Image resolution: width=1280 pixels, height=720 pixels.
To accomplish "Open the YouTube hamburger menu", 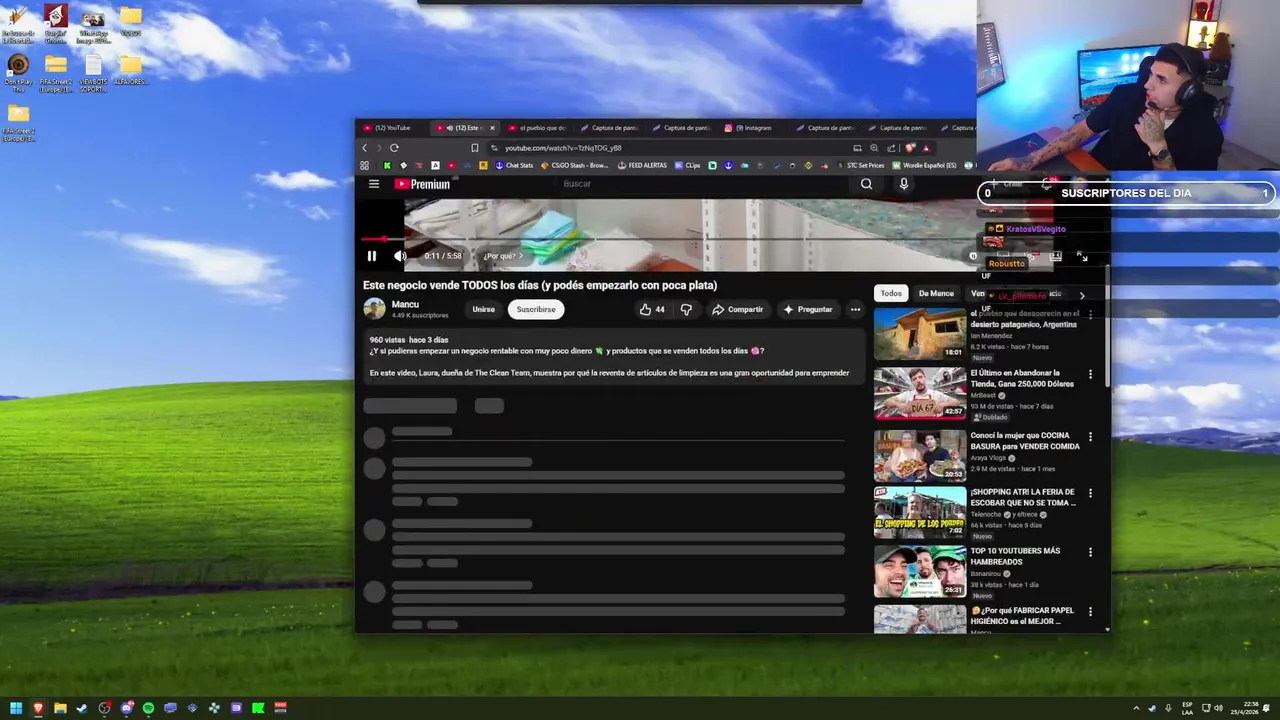I will tap(374, 184).
